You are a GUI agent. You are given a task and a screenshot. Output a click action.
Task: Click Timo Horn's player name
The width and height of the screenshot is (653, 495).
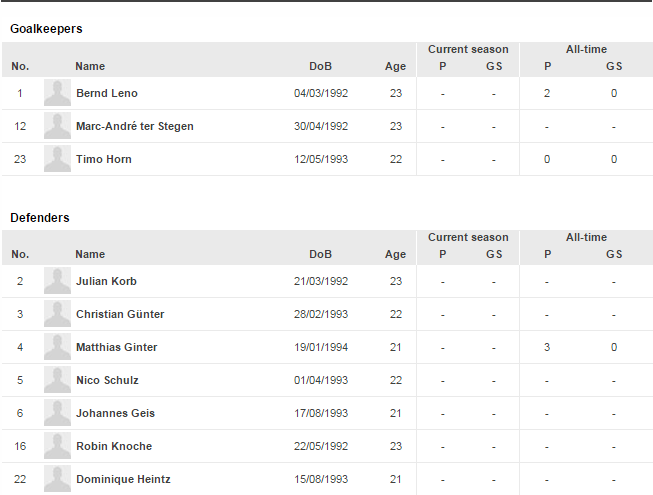(x=104, y=159)
